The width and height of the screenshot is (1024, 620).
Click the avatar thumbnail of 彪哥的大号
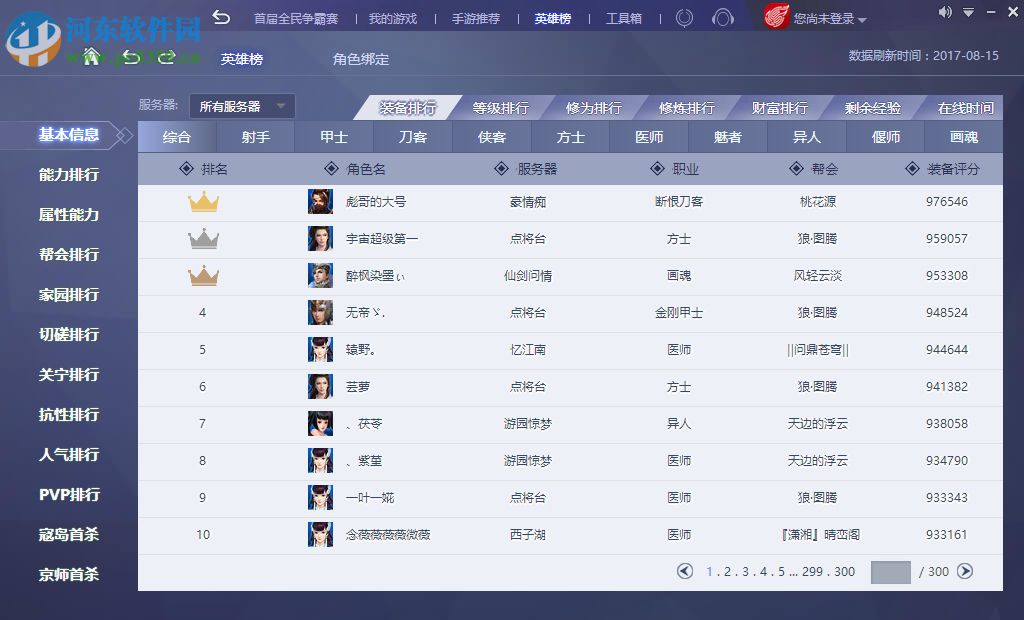319,201
